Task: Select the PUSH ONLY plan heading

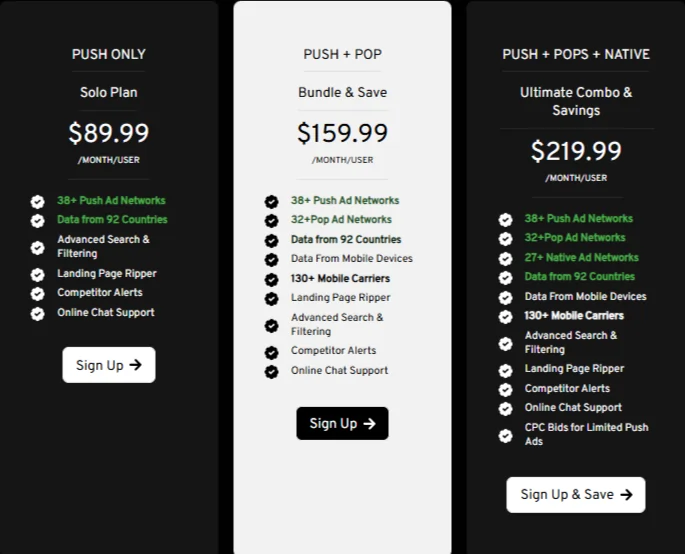Action: click(x=108, y=54)
